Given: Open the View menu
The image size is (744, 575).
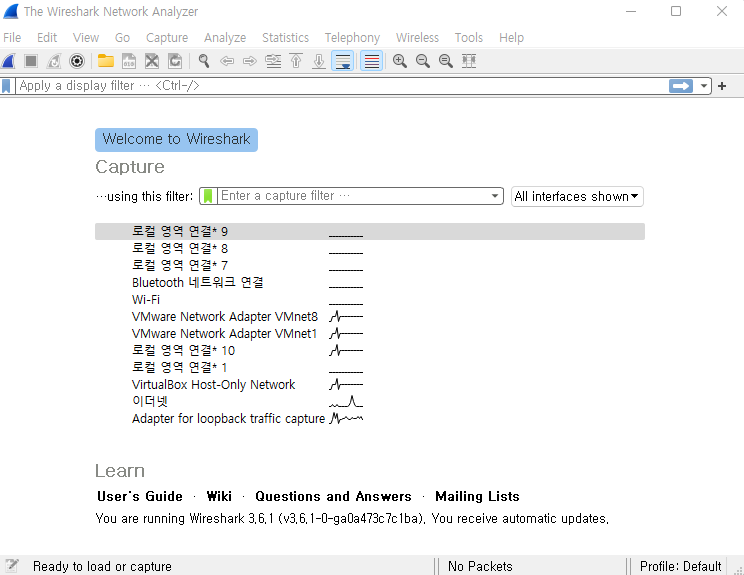Looking at the screenshot, I should tap(86, 37).
